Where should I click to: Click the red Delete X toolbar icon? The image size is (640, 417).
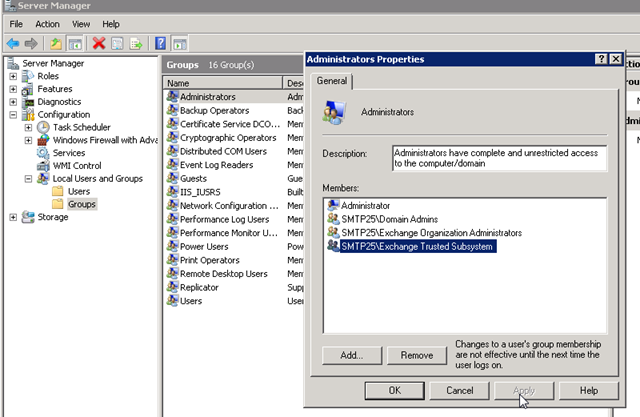(99, 43)
